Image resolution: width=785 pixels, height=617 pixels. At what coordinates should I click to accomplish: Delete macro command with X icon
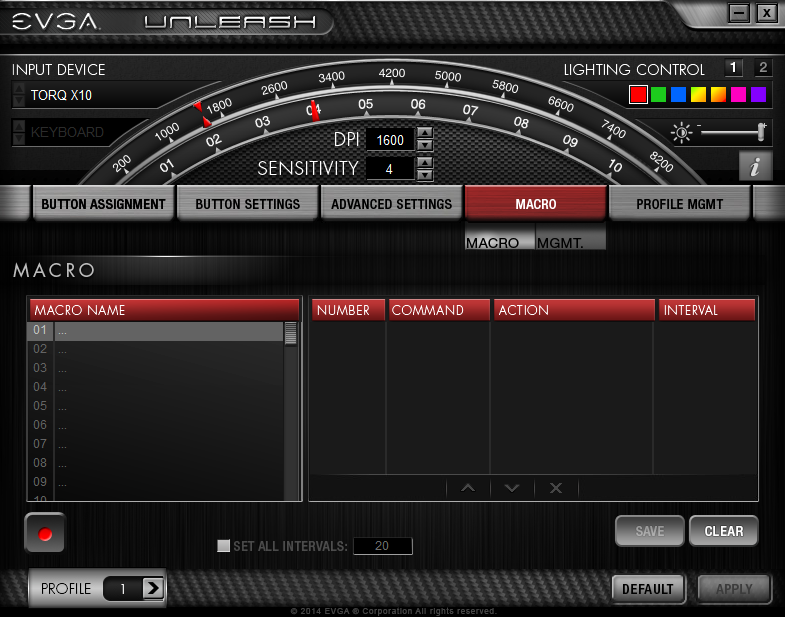[556, 488]
